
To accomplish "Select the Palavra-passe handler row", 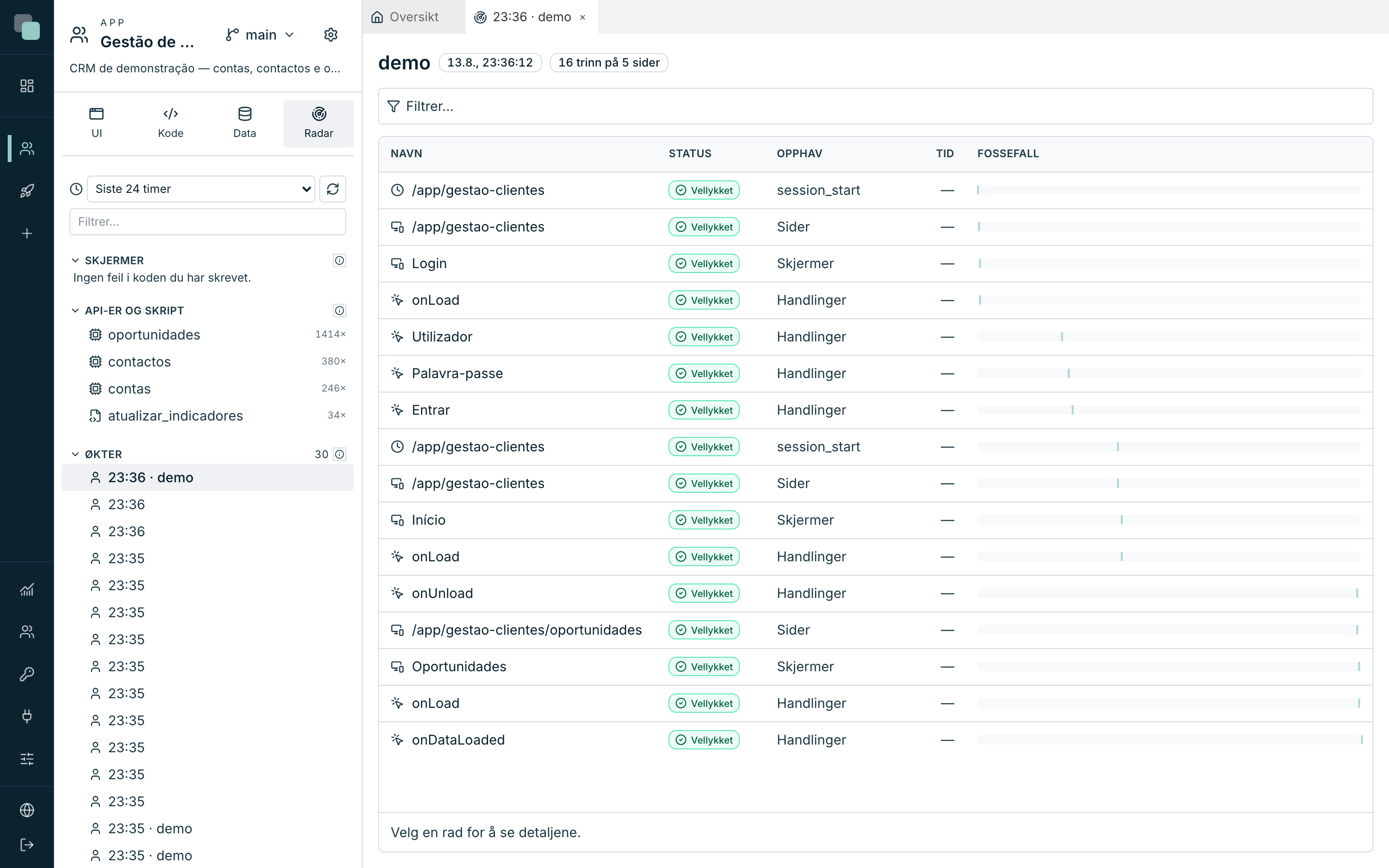I will coord(875,374).
